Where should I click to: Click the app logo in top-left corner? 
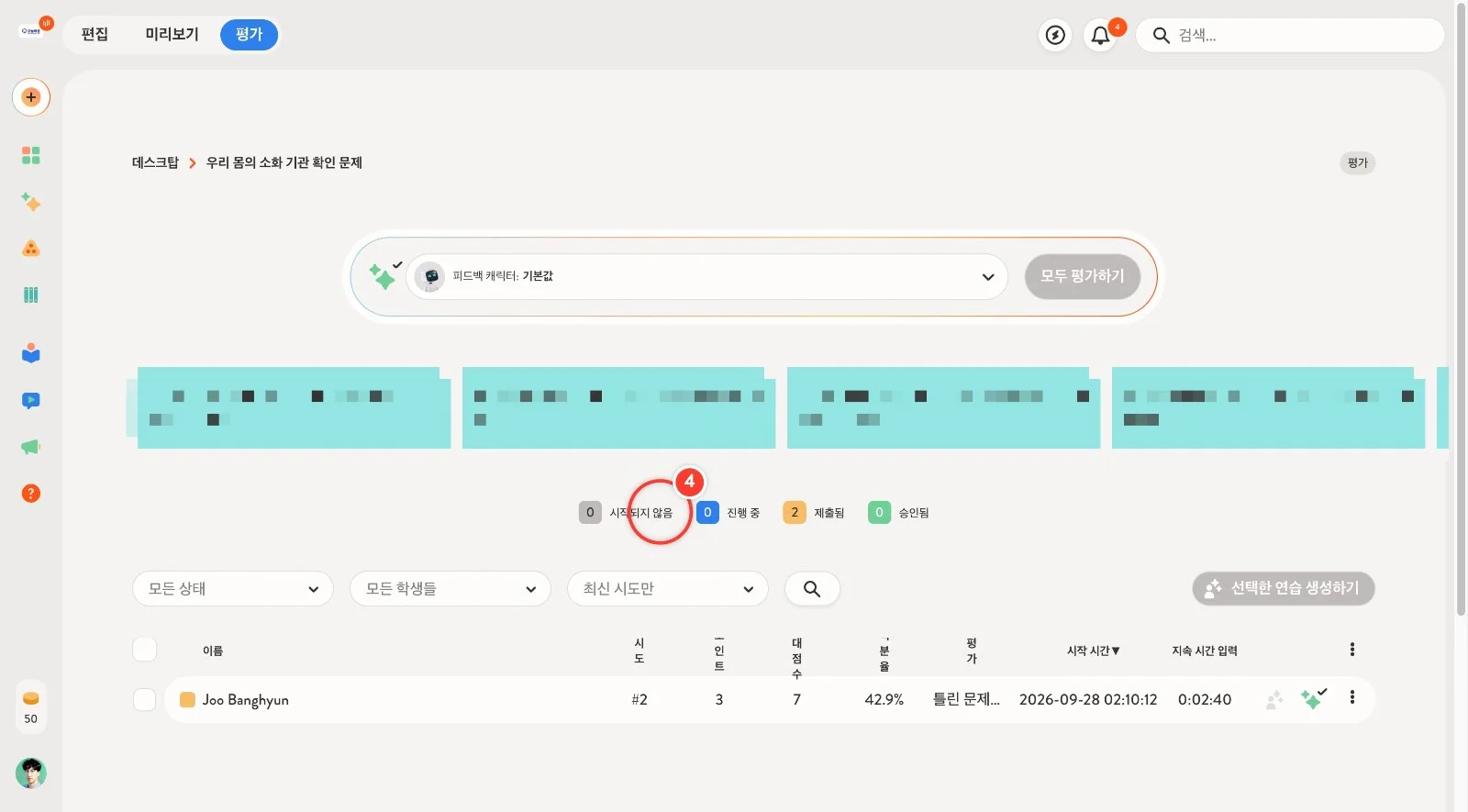pos(31,30)
